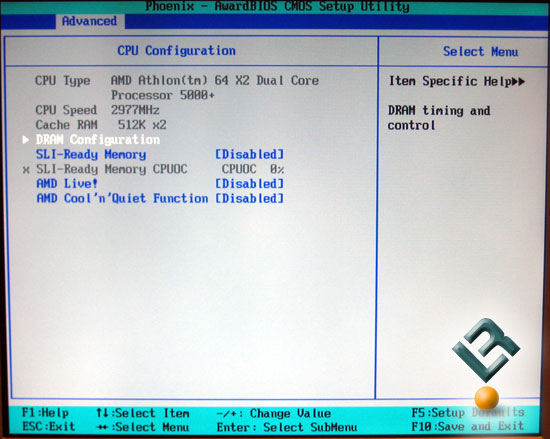Change the SLI-Ready Memory [Disabled] value
The height and width of the screenshot is (439, 550).
pyautogui.click(x=249, y=154)
